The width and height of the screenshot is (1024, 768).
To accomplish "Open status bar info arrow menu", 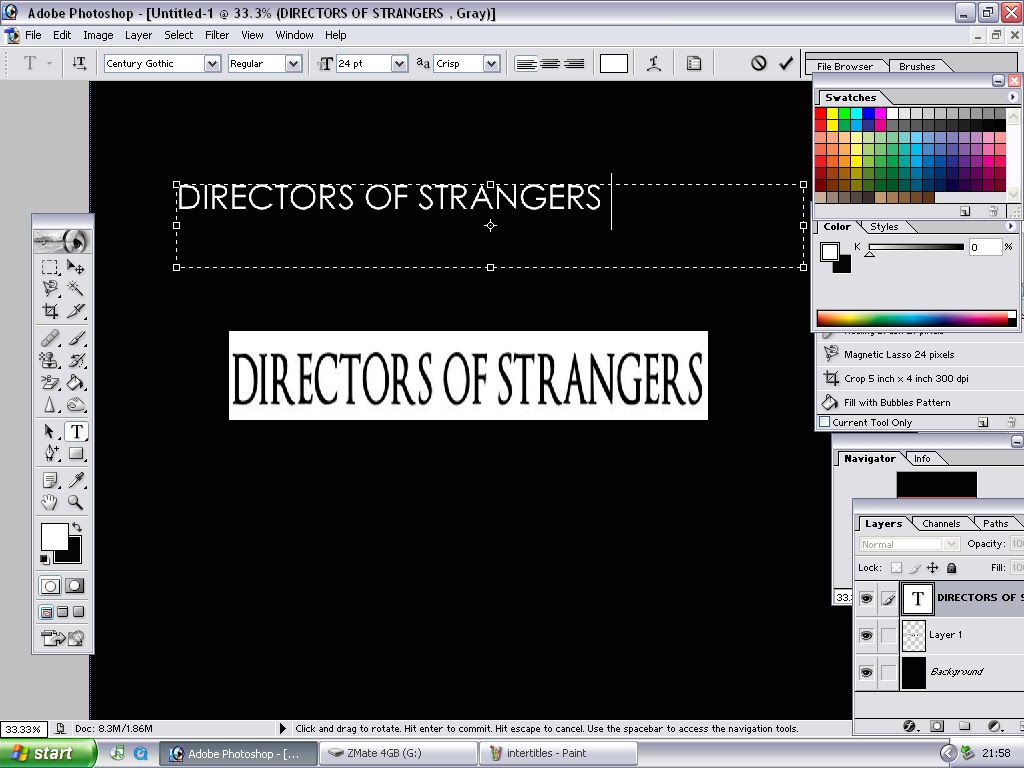I will point(282,728).
